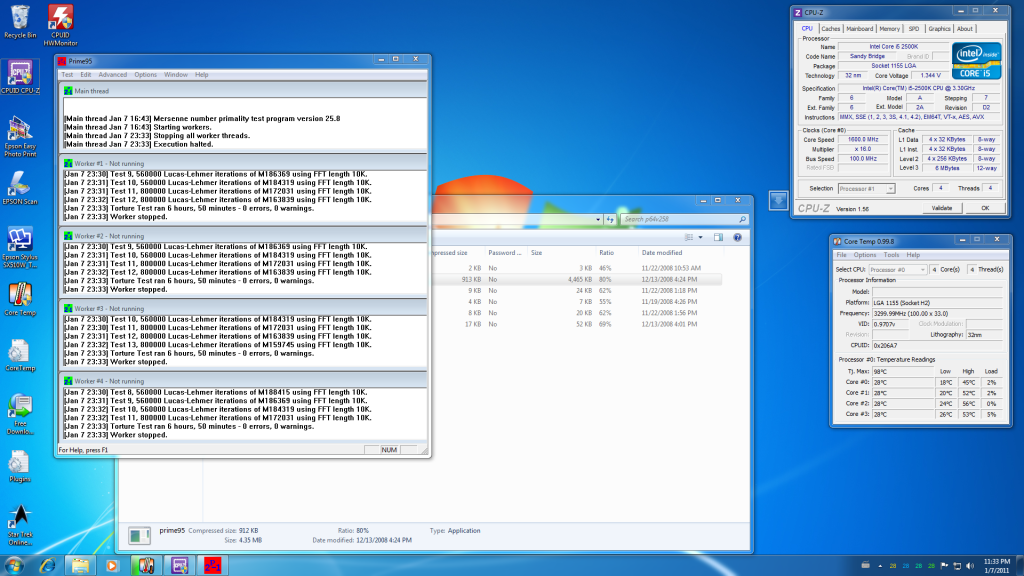This screenshot has height=576, width=1024.
Task: Open the Advanced menu in Prime95
Action: 112,75
